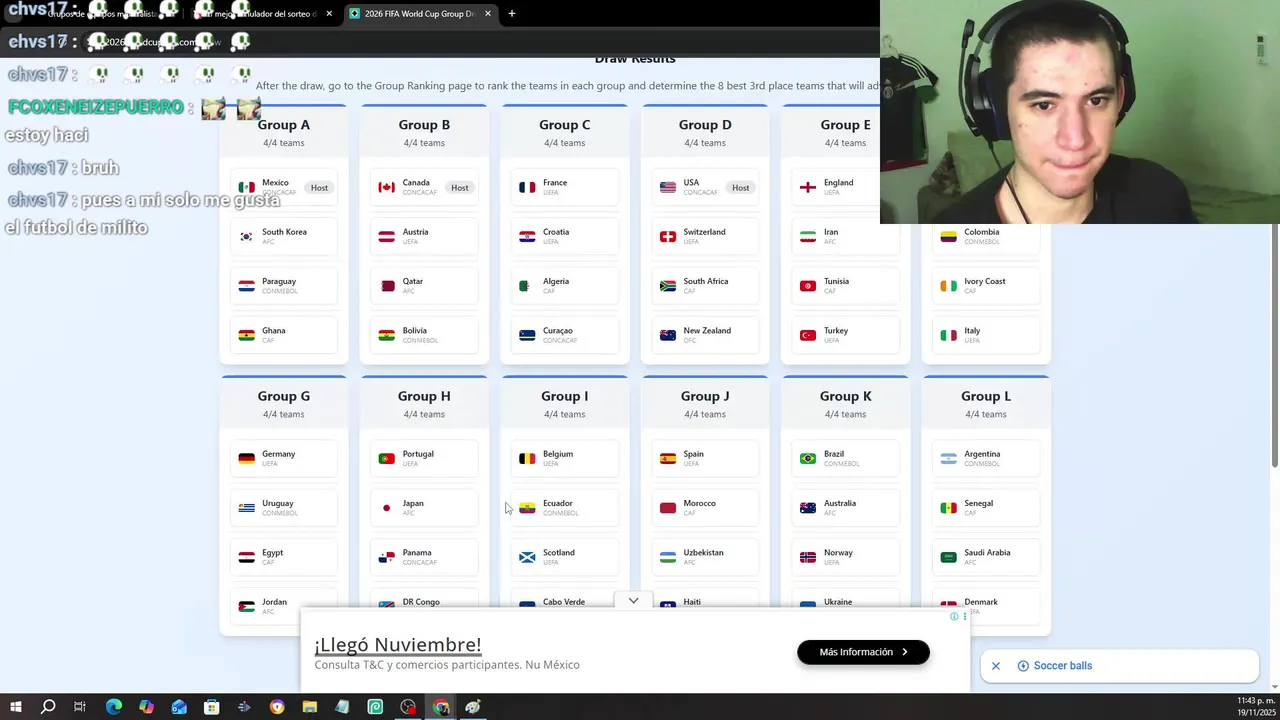Viewport: 1280px width, 720px height.
Task: Switch to 2026 FIFA World Cup Group Draw tab
Action: pyautogui.click(x=418, y=14)
